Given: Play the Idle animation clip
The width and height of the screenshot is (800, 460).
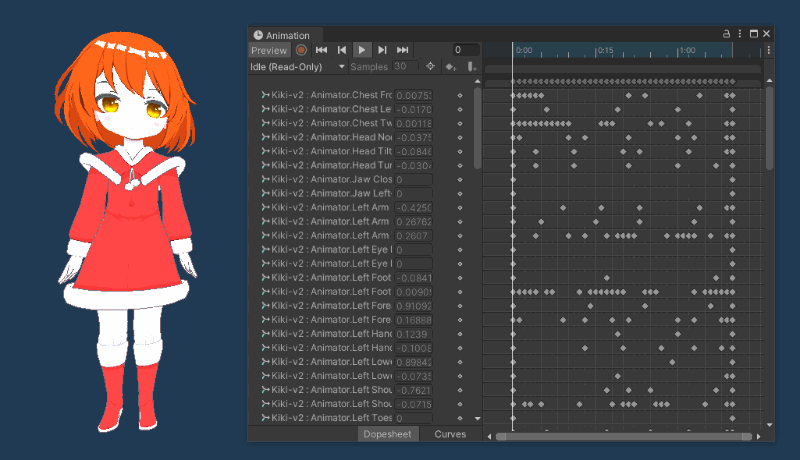Looking at the screenshot, I should point(362,50).
